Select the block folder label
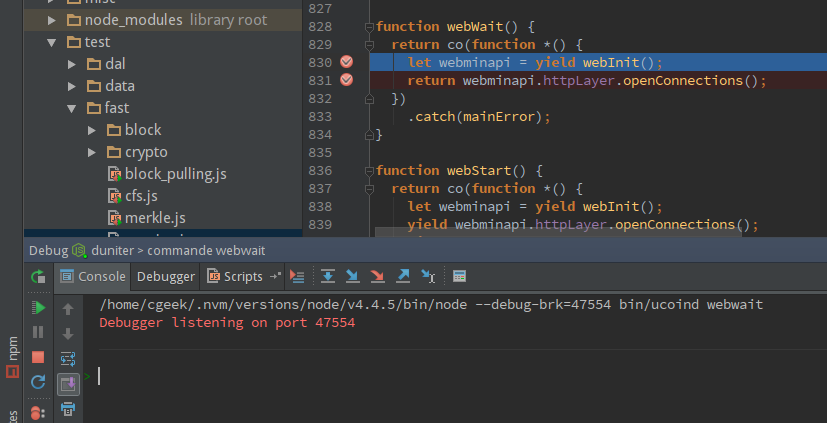Image resolution: width=827 pixels, height=423 pixels. 143,130
